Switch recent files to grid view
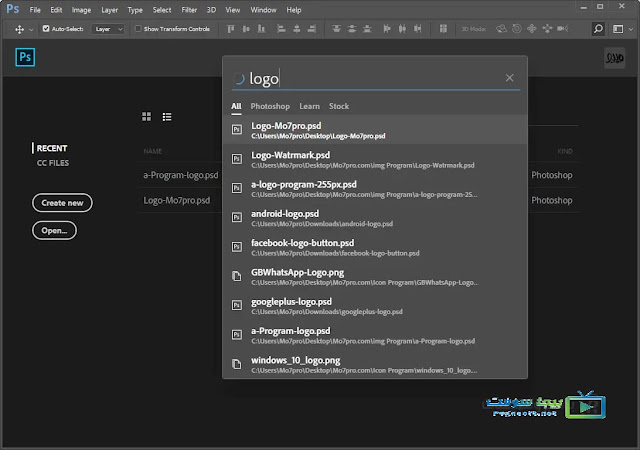 pyautogui.click(x=147, y=117)
